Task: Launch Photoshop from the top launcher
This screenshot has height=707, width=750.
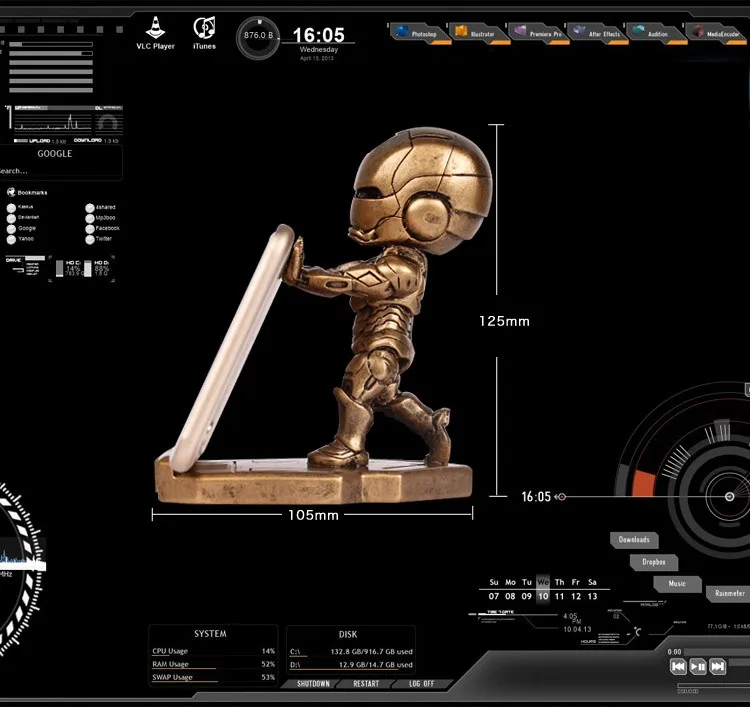Action: tap(420, 33)
